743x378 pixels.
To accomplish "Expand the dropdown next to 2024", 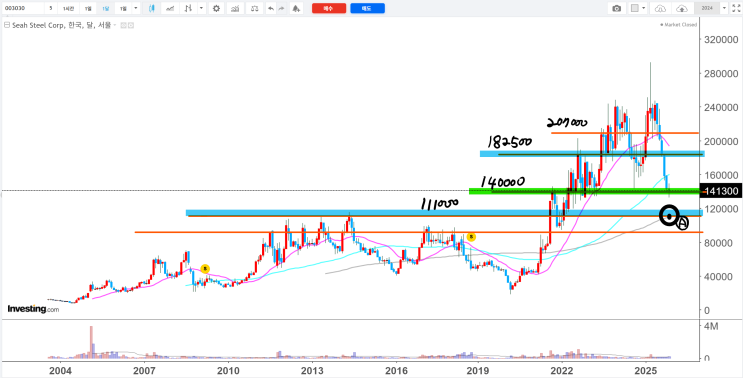I will 724,8.
